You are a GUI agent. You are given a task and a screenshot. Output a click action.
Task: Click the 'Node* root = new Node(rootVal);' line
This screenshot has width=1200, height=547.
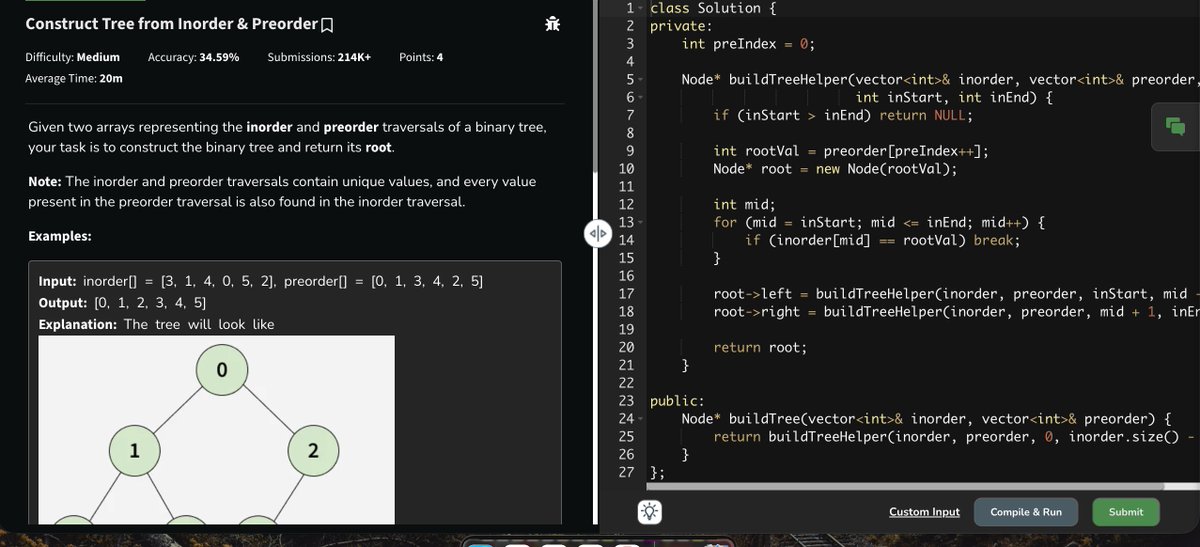tap(835, 169)
